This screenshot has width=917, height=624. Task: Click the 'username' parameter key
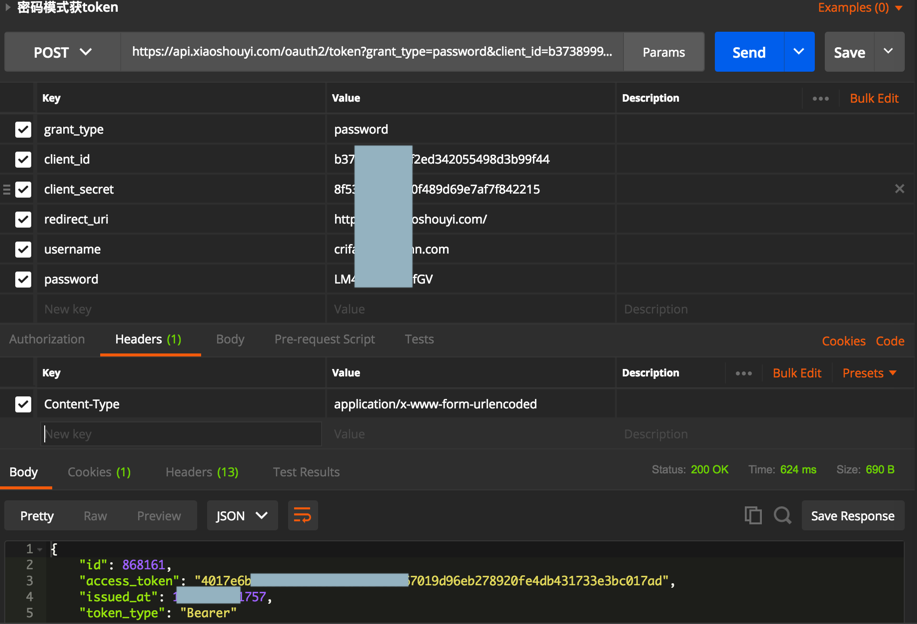(73, 249)
